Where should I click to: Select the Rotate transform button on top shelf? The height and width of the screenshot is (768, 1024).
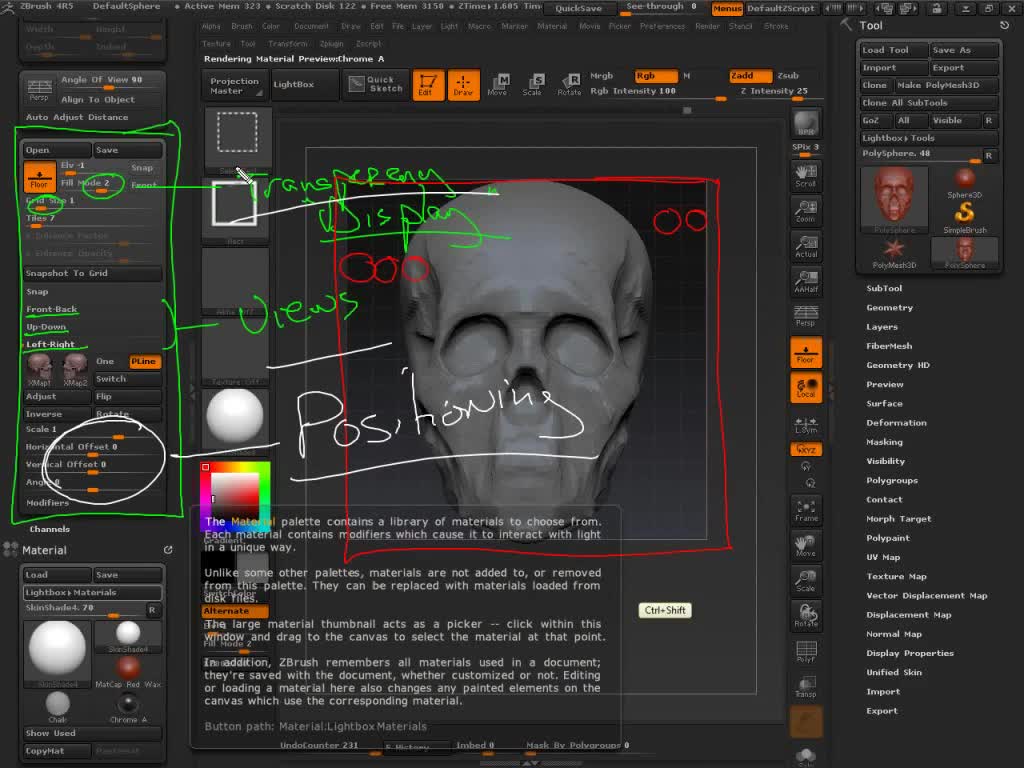pyautogui.click(x=569, y=85)
